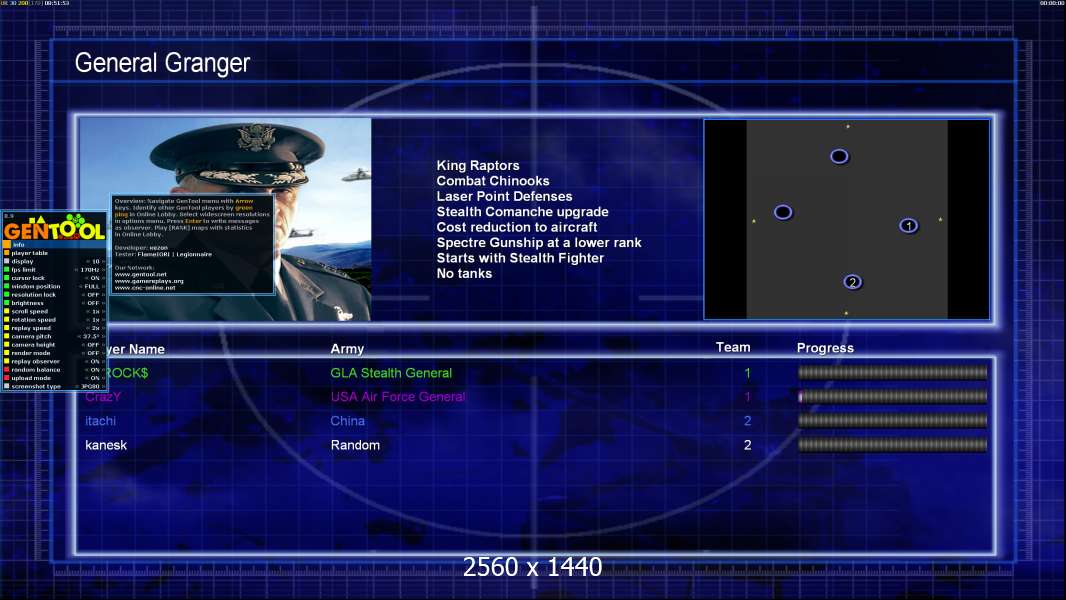Click the green square beside cursor lock

point(7,278)
